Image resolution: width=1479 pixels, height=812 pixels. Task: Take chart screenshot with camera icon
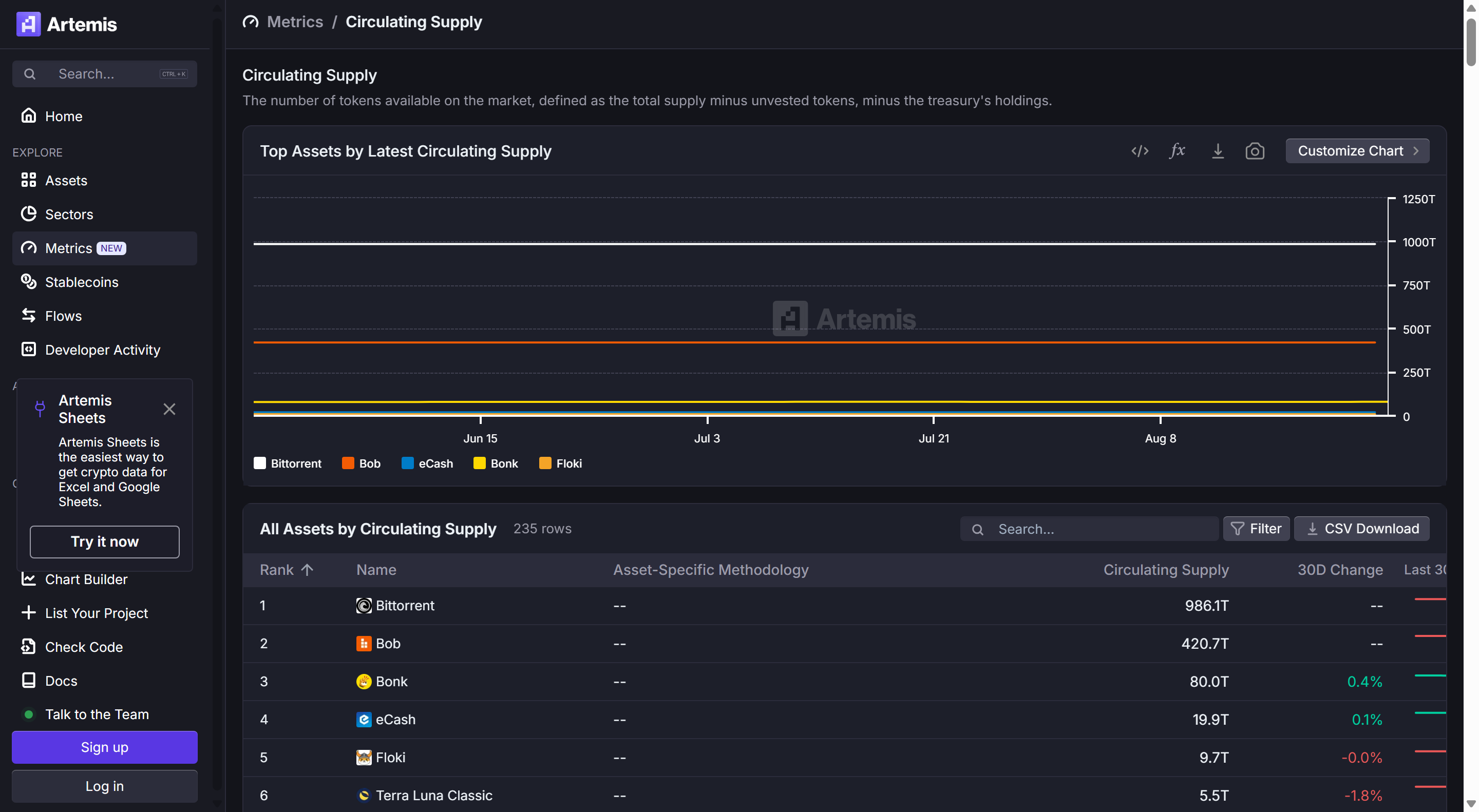(1255, 151)
